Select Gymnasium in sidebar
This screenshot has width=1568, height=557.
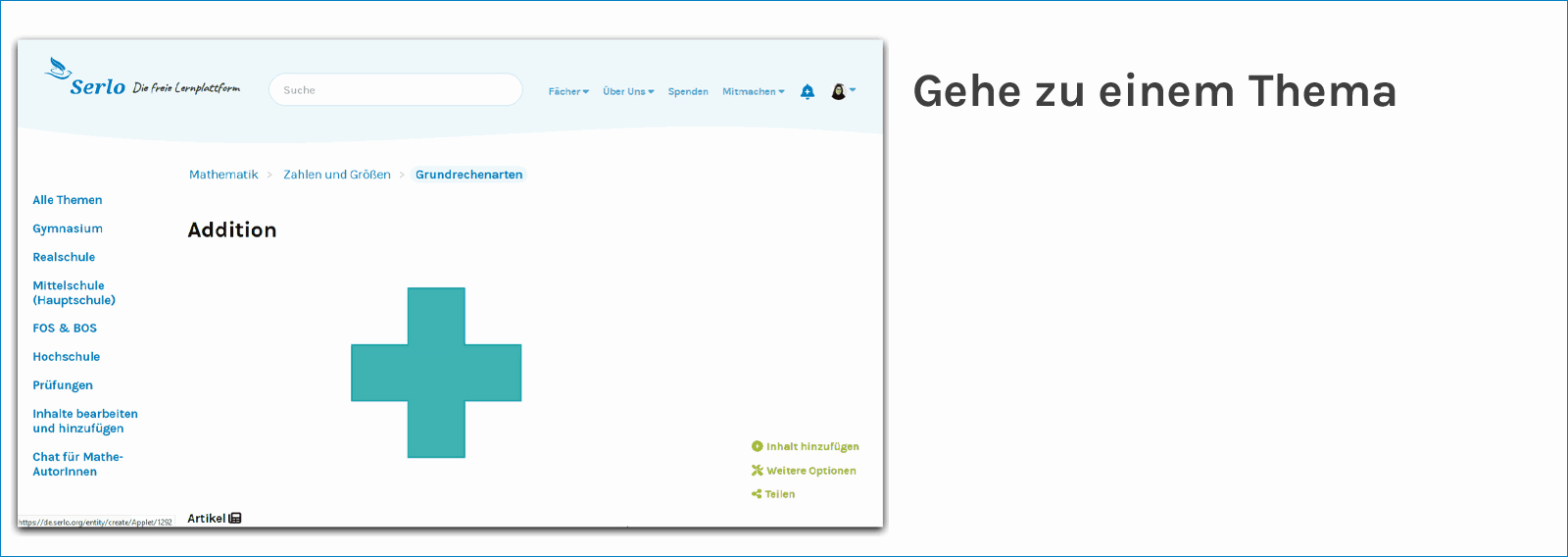tap(68, 228)
